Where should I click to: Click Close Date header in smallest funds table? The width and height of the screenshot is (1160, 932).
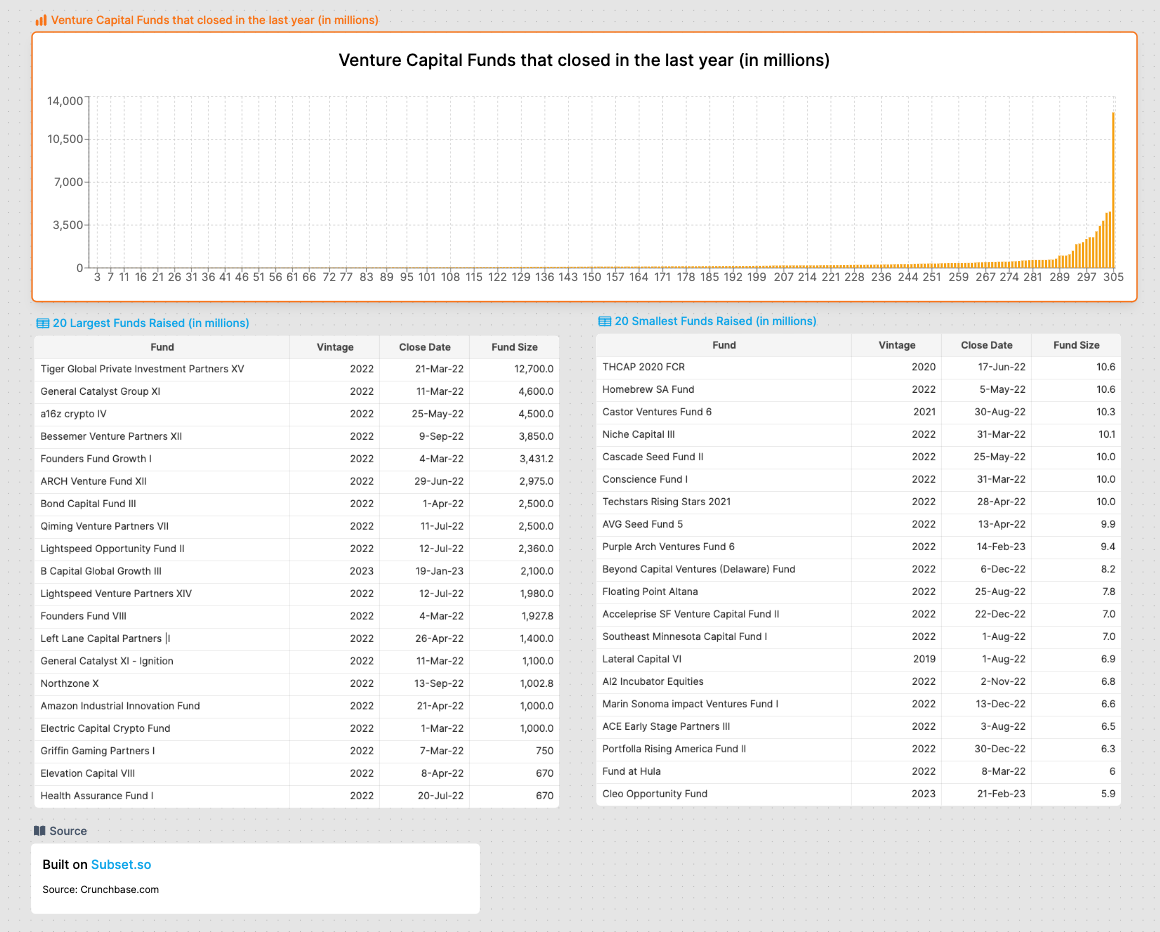tap(986, 345)
